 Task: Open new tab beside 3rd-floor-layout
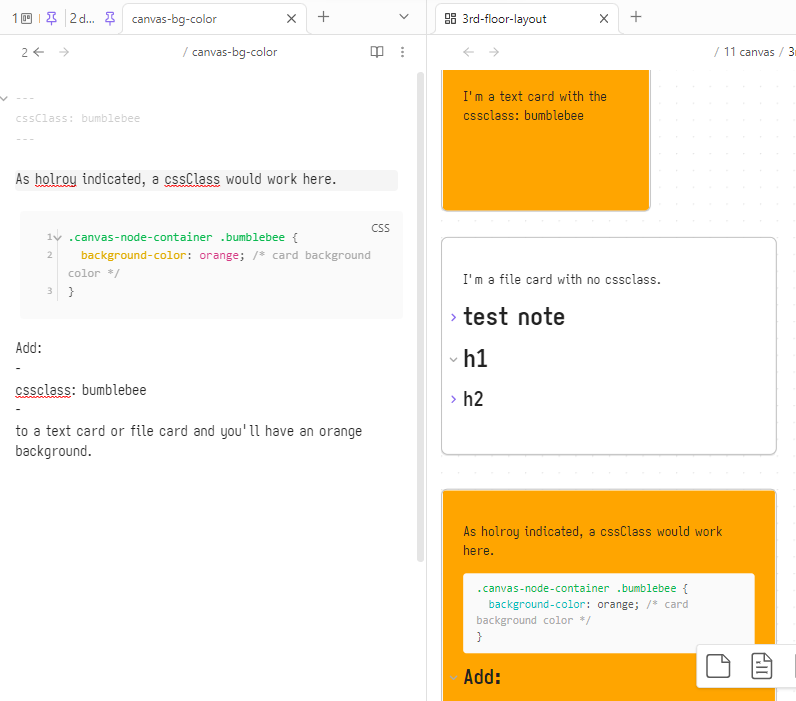[636, 17]
